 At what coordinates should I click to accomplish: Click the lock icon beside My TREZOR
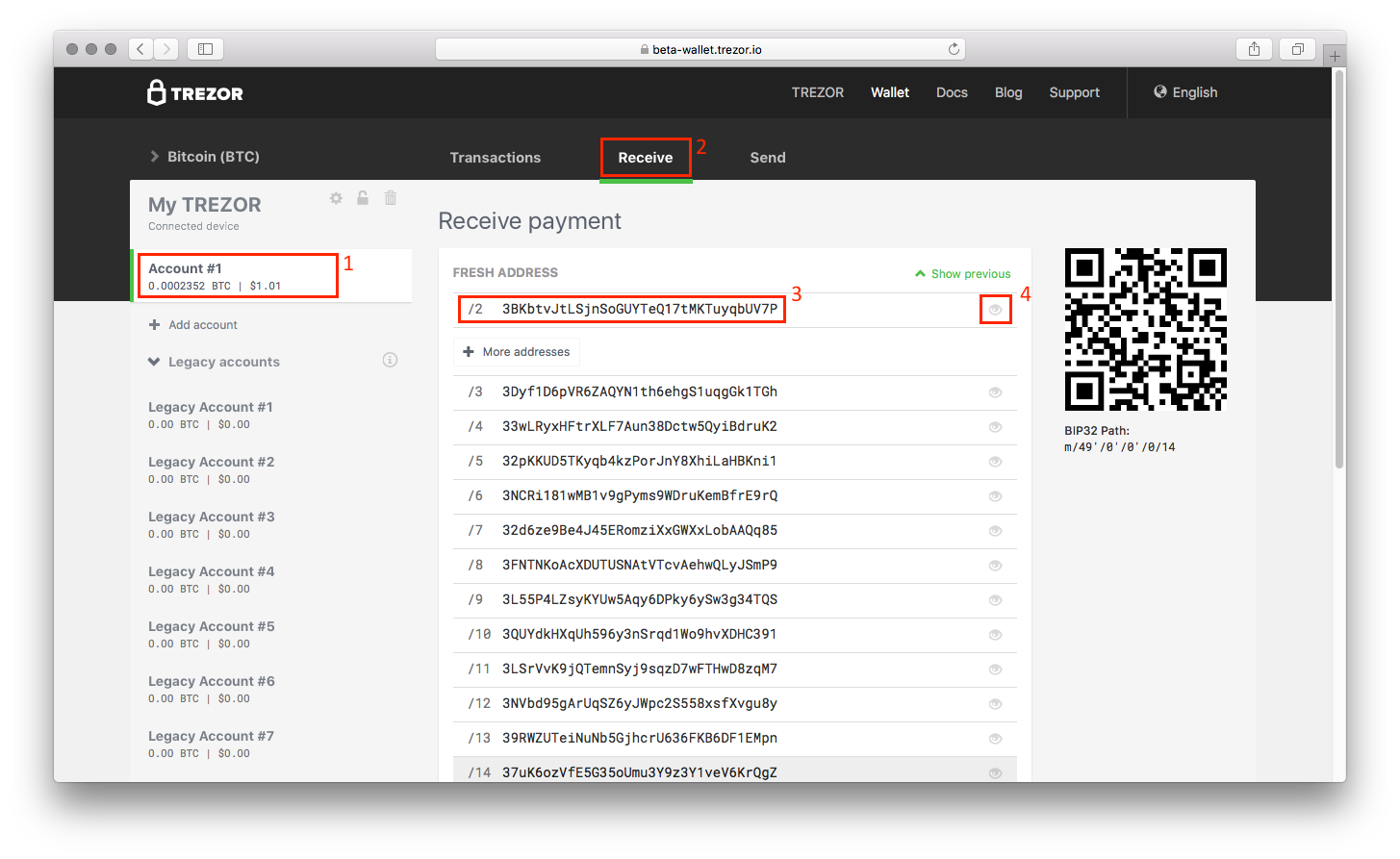(363, 198)
